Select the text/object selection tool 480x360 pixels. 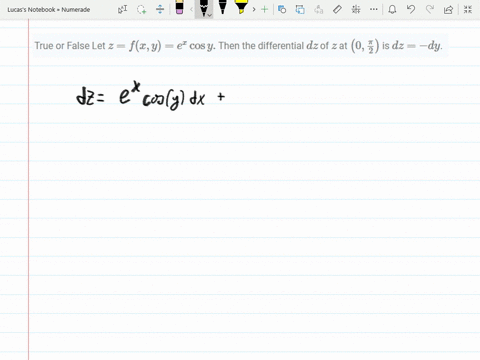tap(122, 9)
